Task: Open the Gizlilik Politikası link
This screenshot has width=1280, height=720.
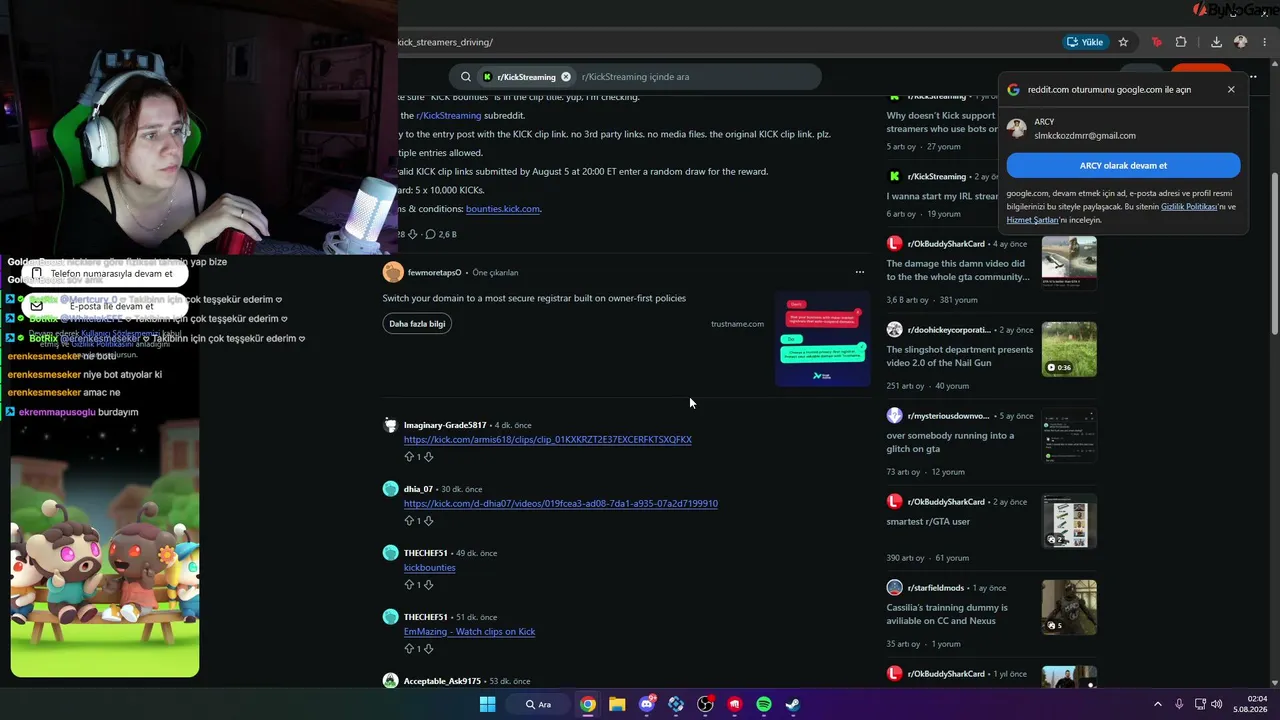Action: (1189, 207)
